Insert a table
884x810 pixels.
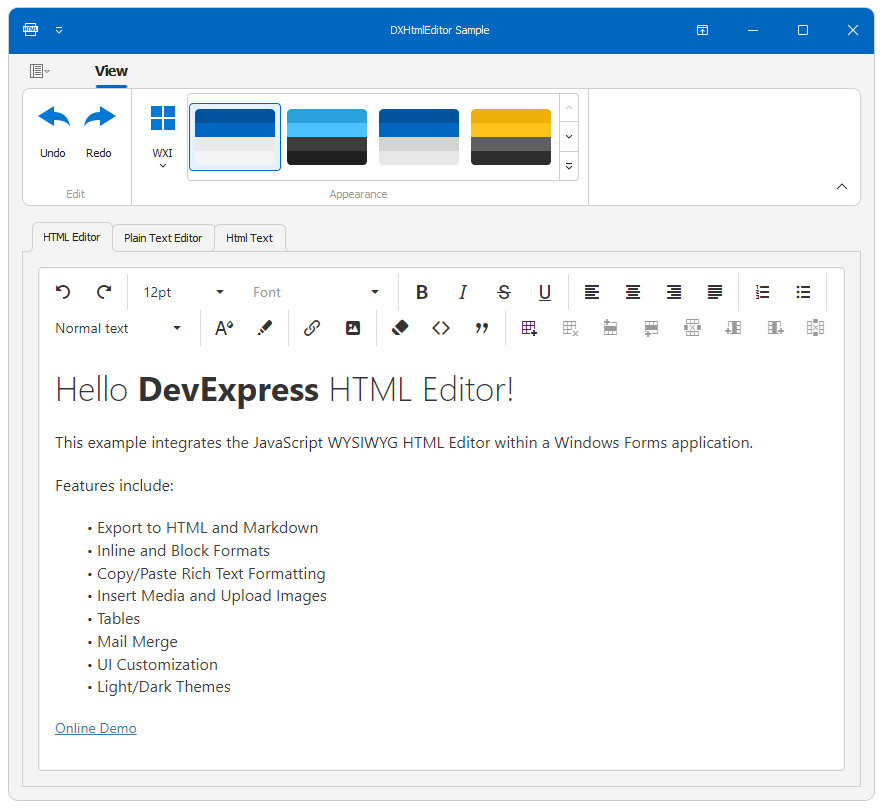point(529,328)
